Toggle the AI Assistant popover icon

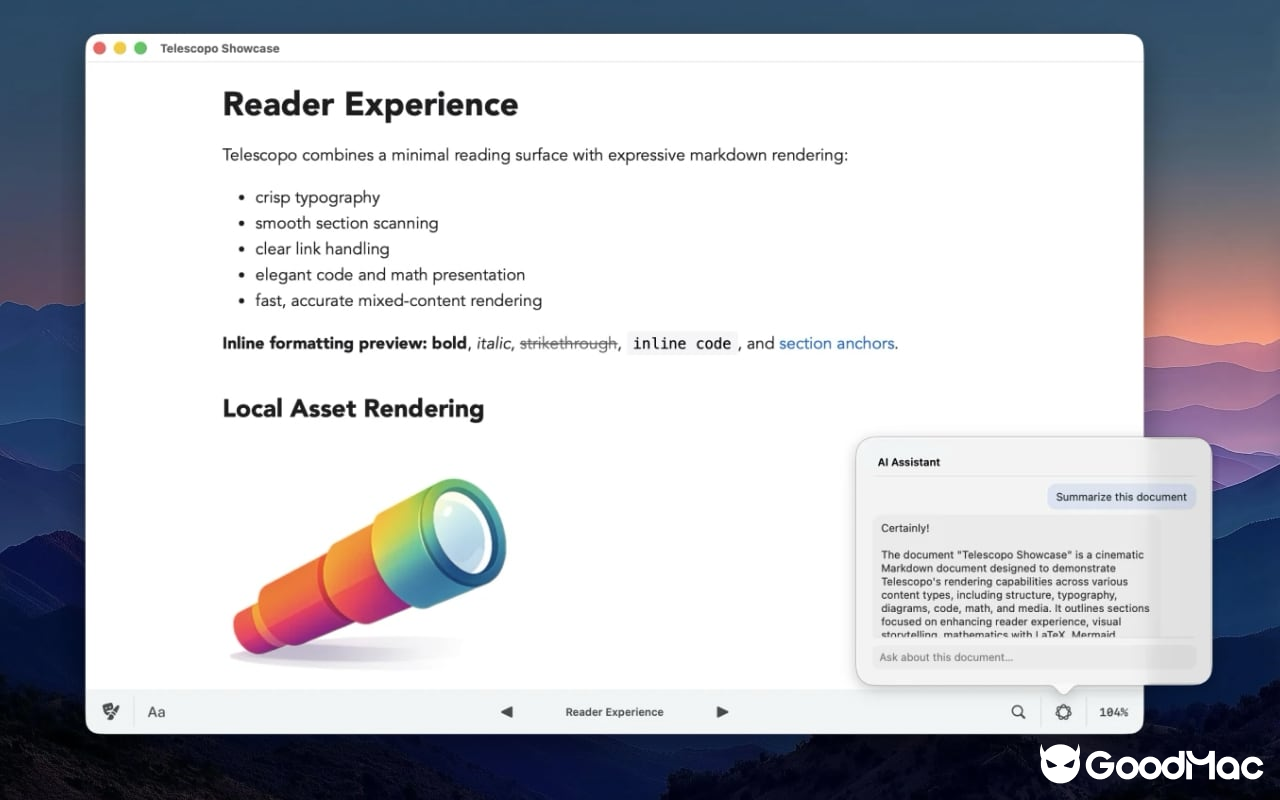(x=1063, y=712)
